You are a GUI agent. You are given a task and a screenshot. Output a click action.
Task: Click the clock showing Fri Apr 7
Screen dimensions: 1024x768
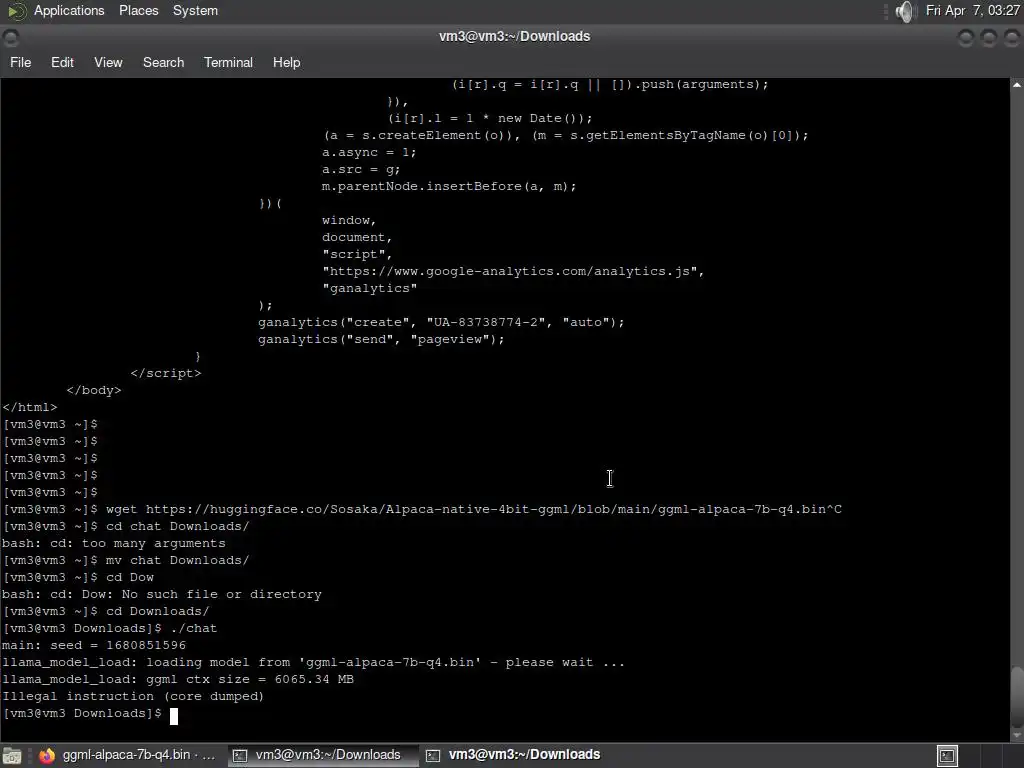(x=972, y=10)
